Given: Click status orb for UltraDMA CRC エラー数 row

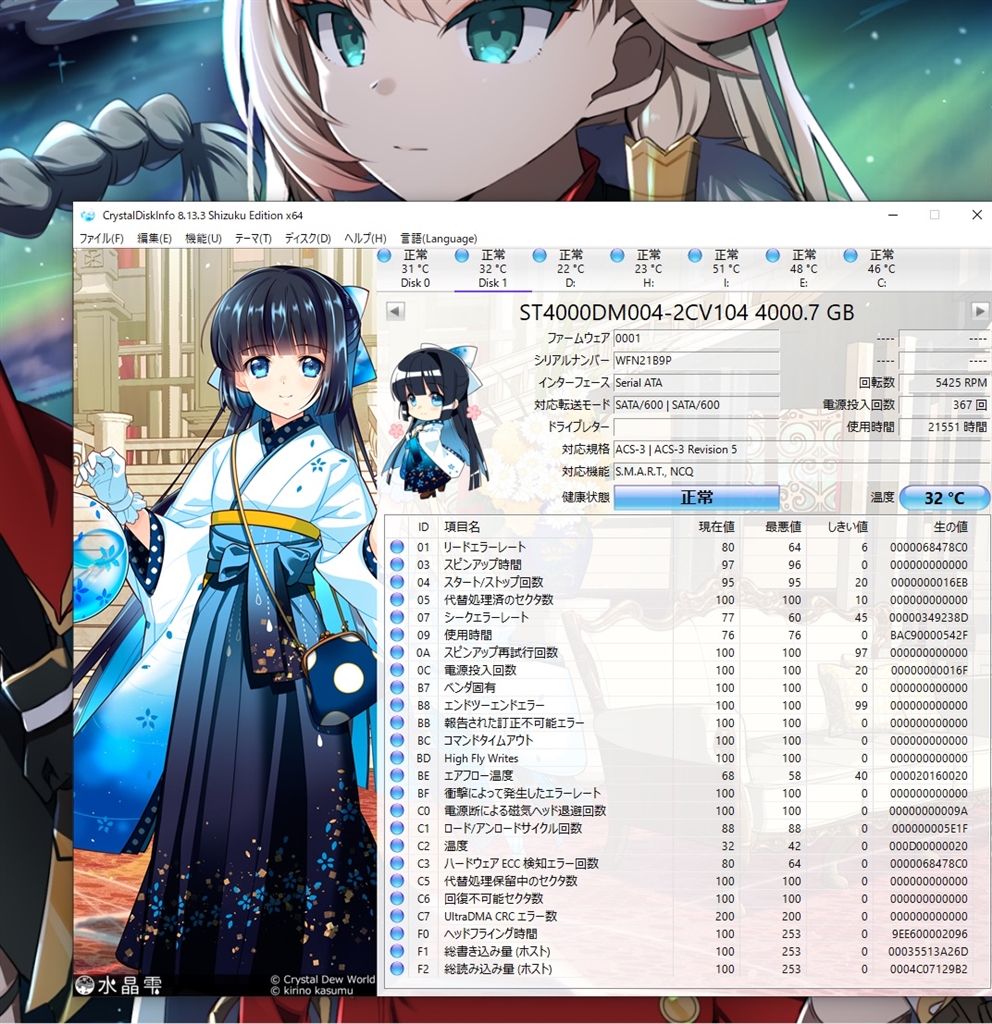Looking at the screenshot, I should click(397, 917).
